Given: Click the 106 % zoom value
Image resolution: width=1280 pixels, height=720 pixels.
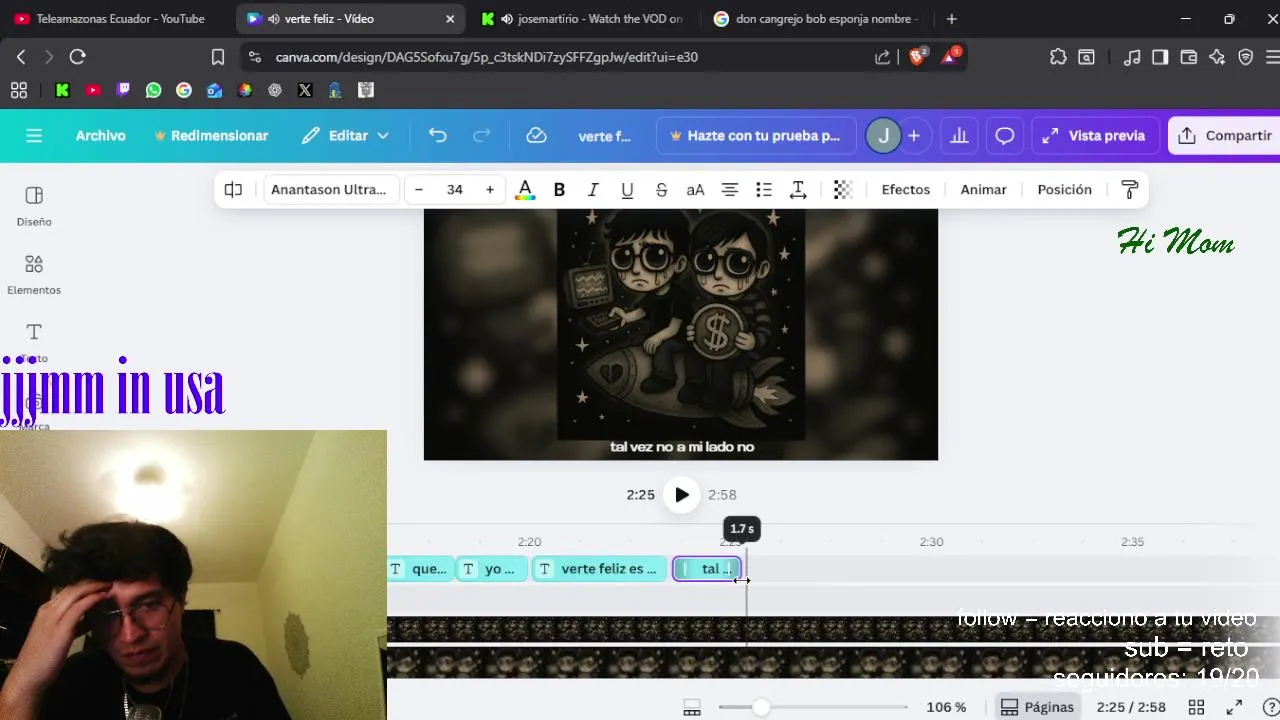Looking at the screenshot, I should (x=946, y=708).
